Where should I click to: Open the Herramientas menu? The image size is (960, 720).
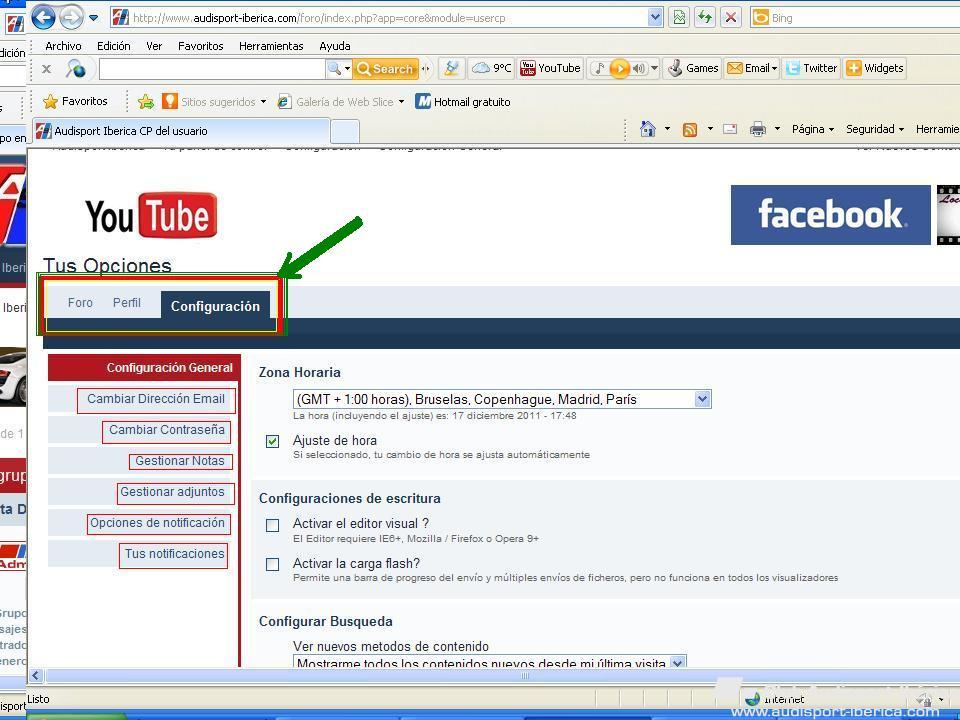point(271,46)
